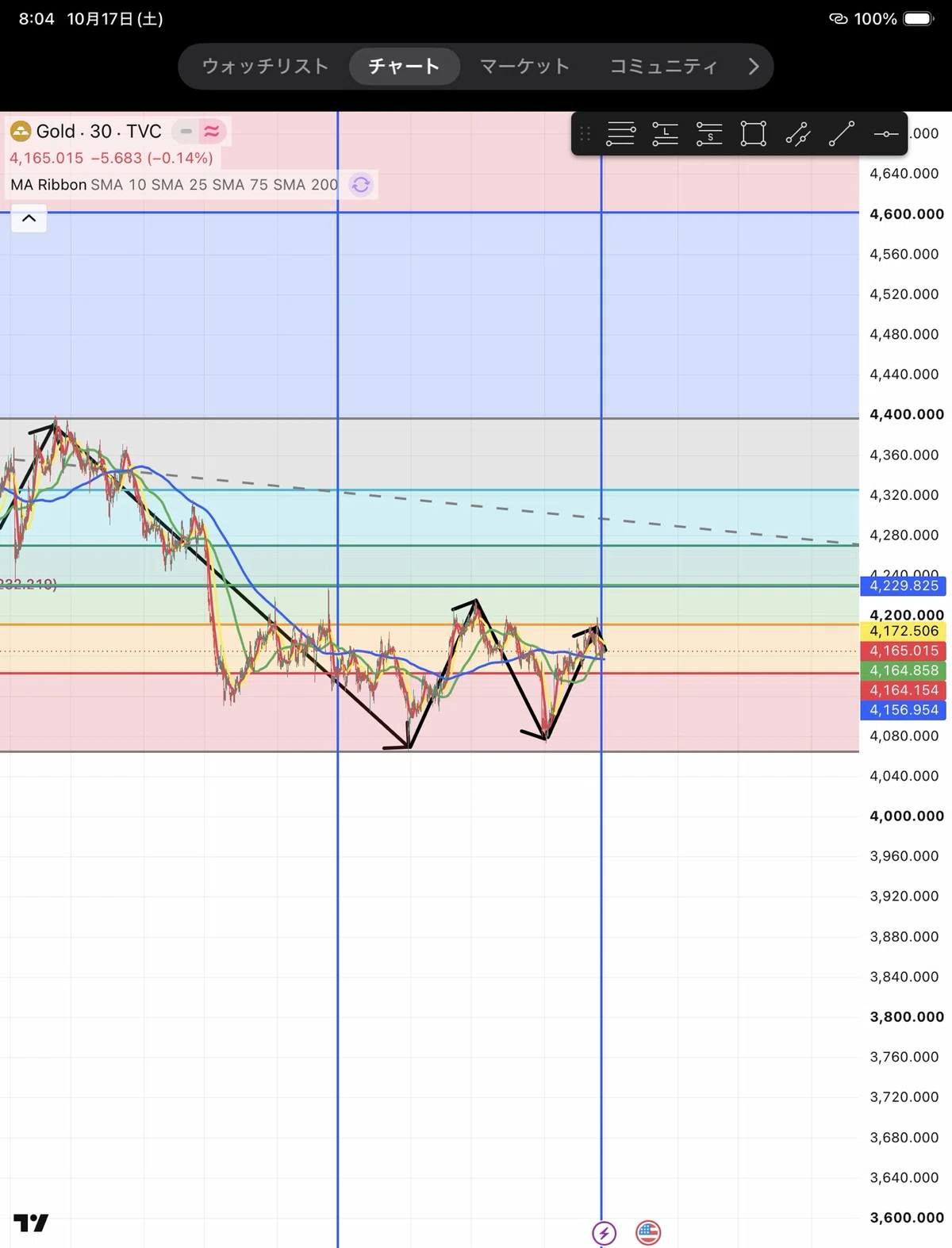Click the 4,400.000 price axis label
The height and width of the screenshot is (1248, 952).
(907, 414)
